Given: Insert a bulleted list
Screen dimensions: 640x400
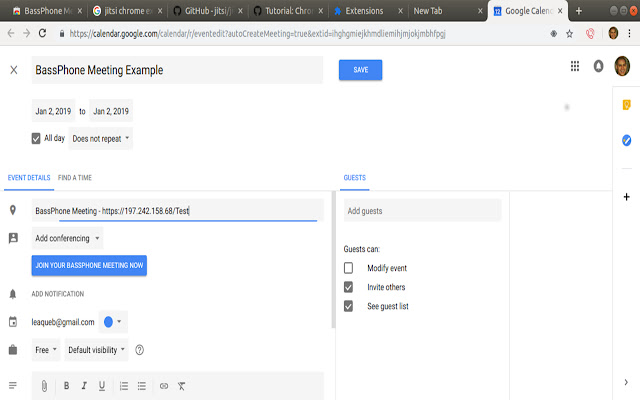Looking at the screenshot, I should [x=142, y=386].
